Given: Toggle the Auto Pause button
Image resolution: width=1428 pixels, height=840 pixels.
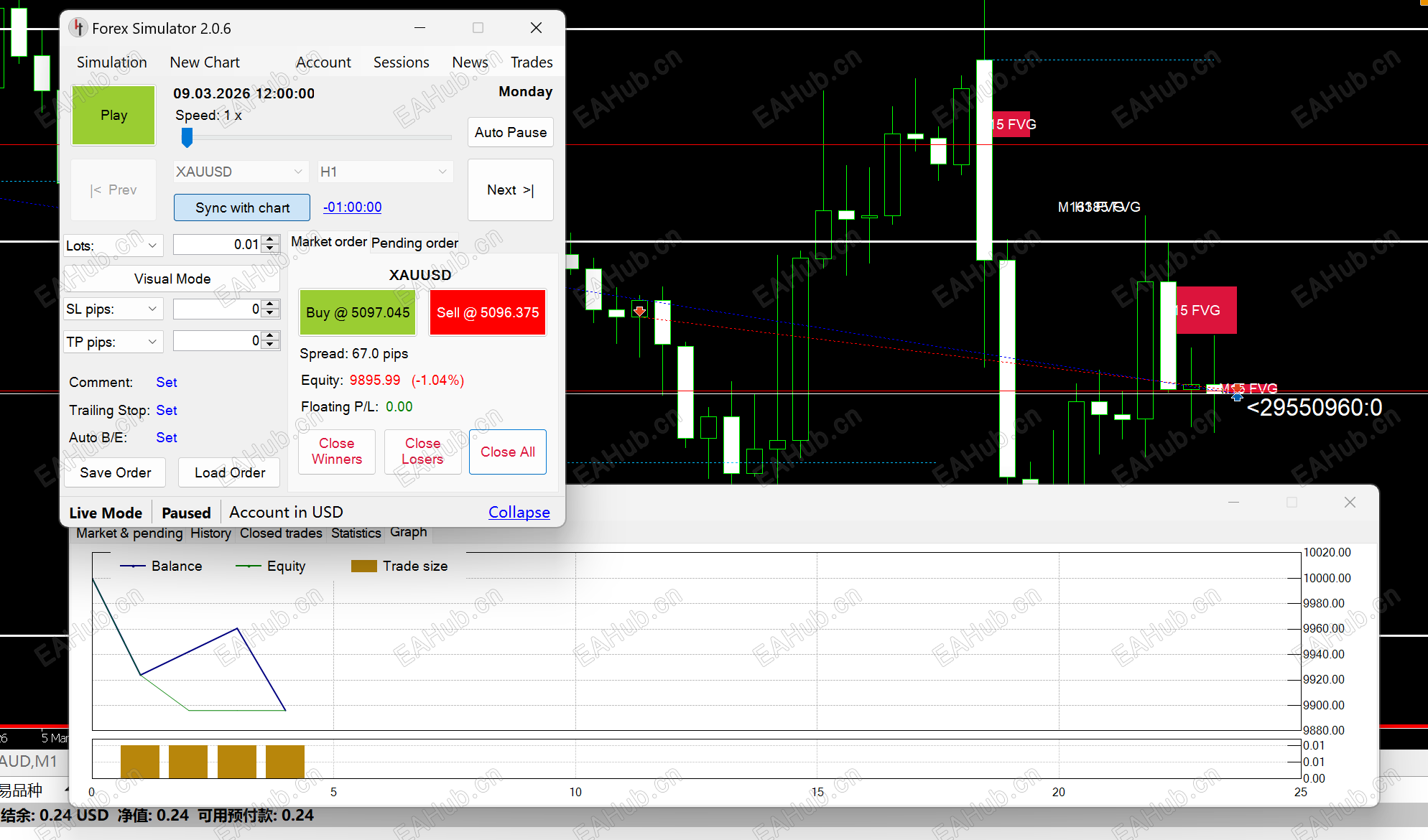Looking at the screenshot, I should (510, 132).
